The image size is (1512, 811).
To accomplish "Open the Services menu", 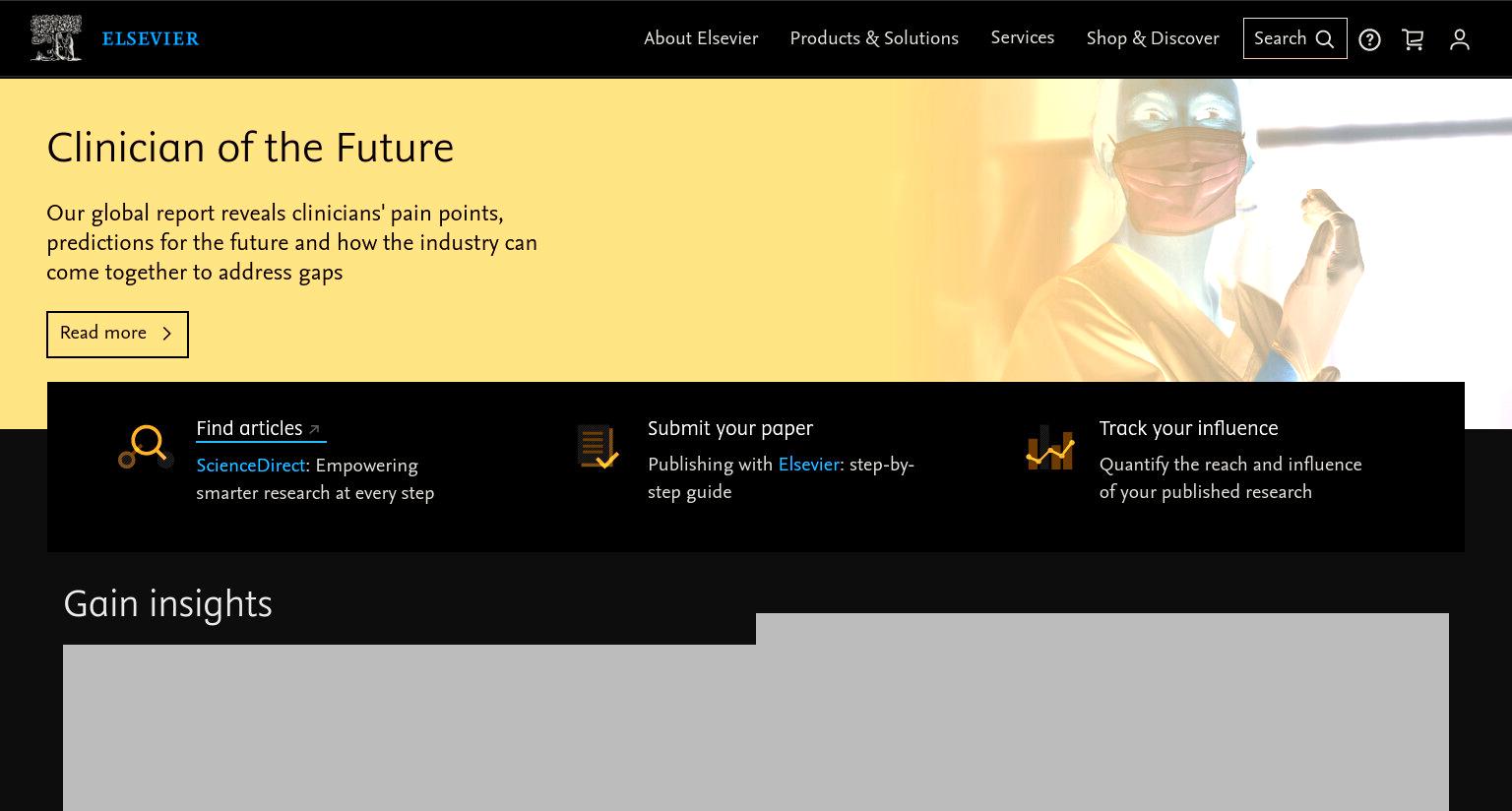I will (x=1022, y=37).
